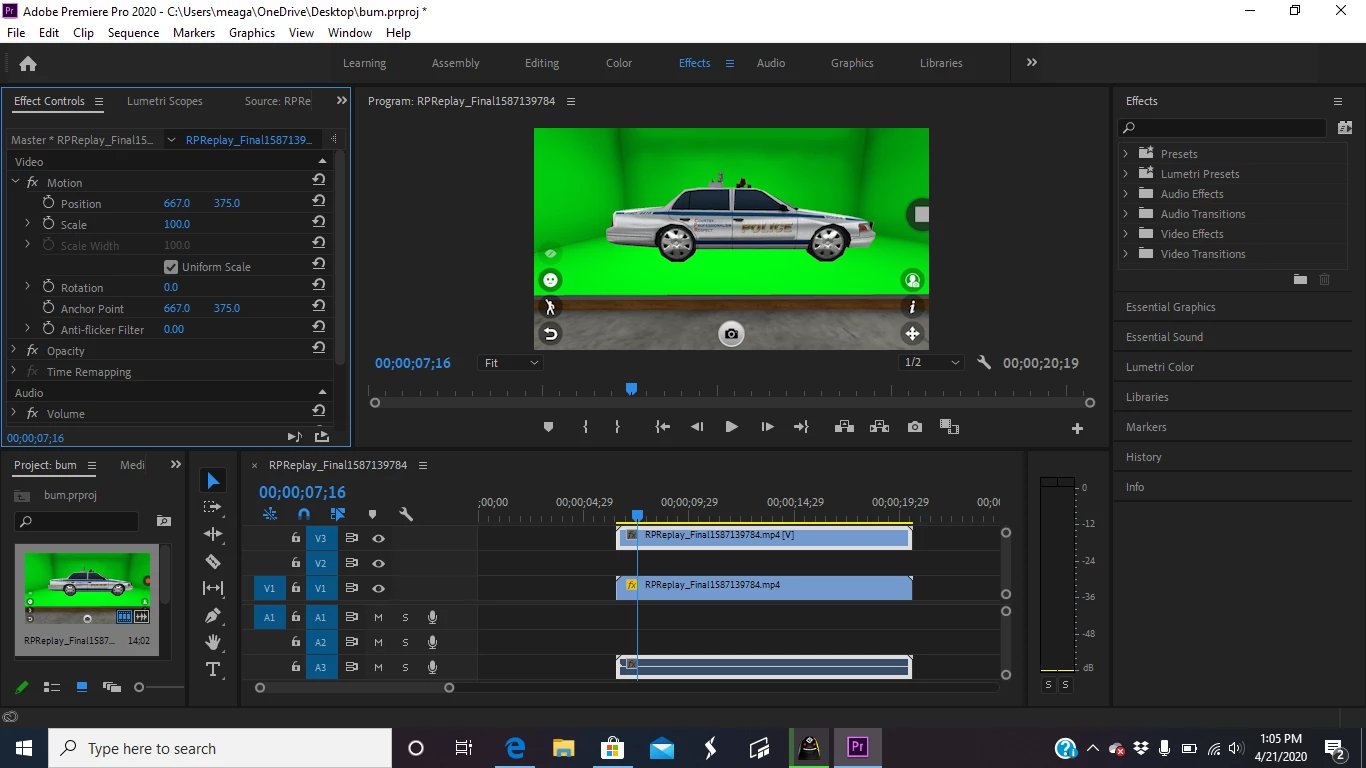Toggle Position animation stopwatch
This screenshot has width=1366, height=768.
[48, 203]
